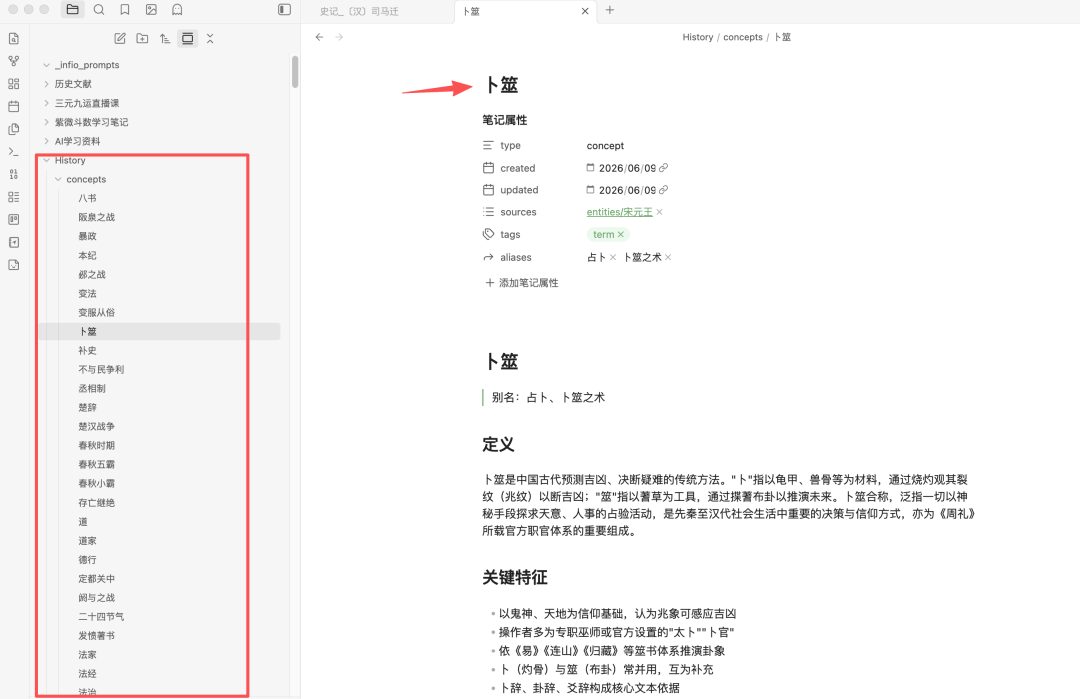Open daily note calendar icon in ribbon

[14, 107]
